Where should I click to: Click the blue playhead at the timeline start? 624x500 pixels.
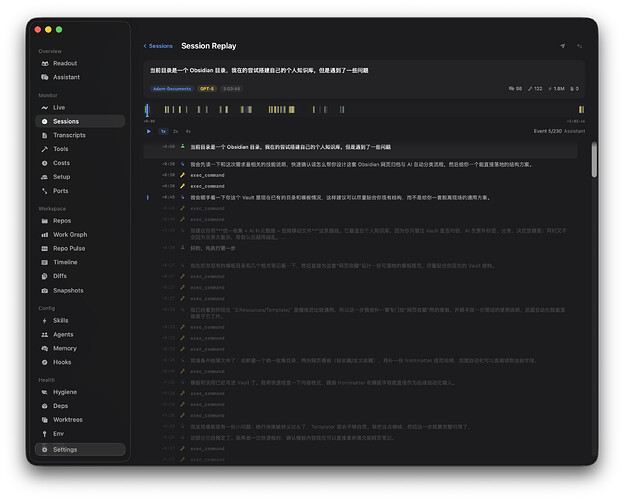(147, 110)
